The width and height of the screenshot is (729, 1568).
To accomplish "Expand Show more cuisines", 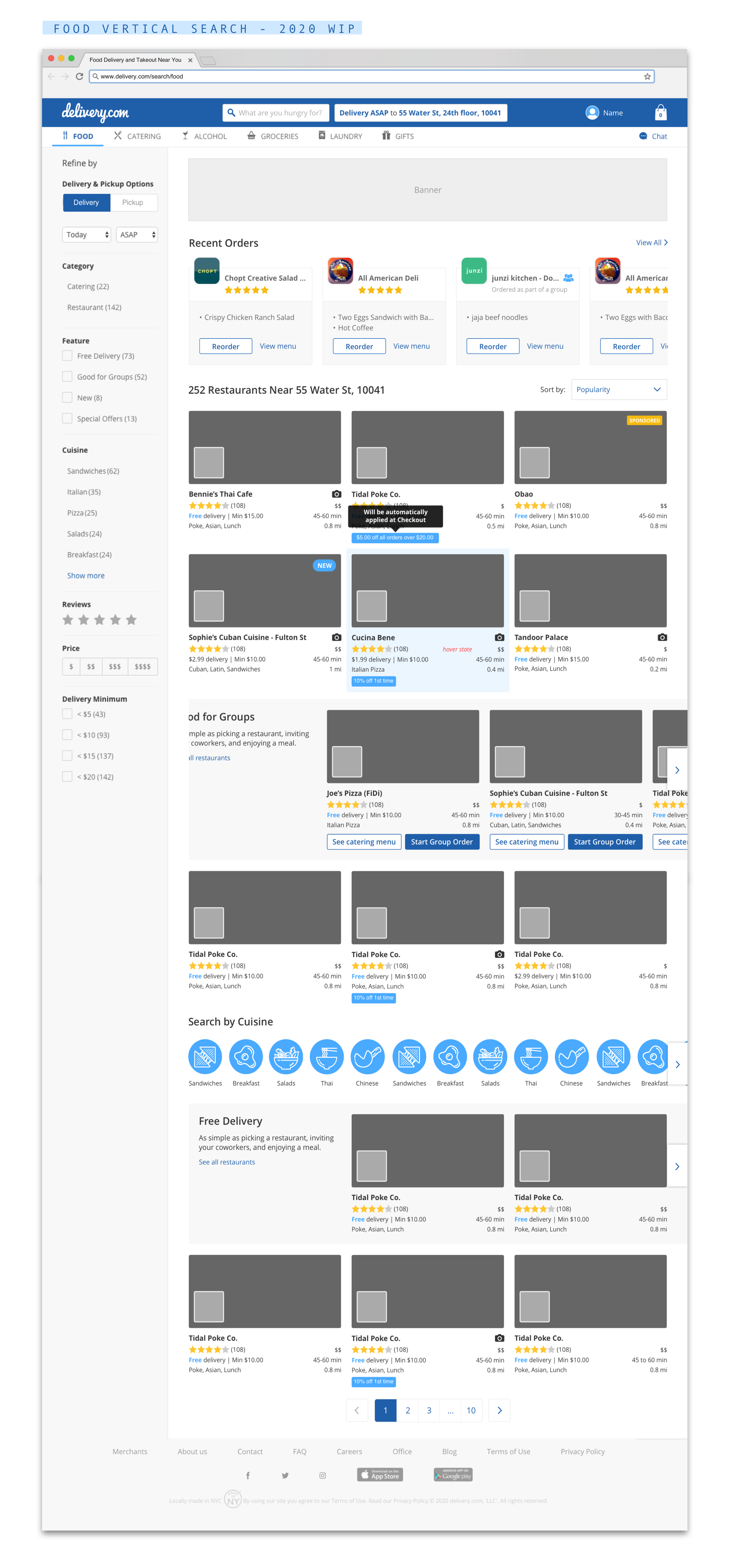I will [x=85, y=575].
